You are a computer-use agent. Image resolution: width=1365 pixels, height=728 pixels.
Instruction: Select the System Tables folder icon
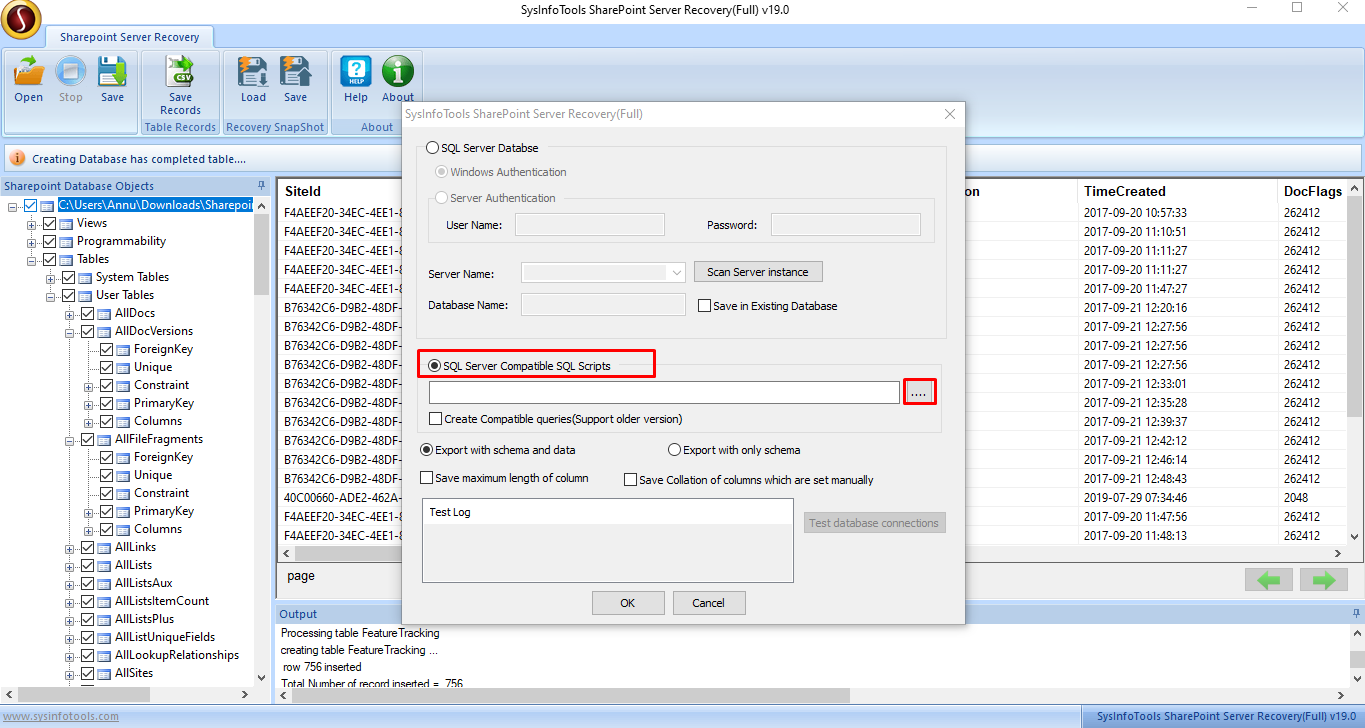tap(85, 277)
